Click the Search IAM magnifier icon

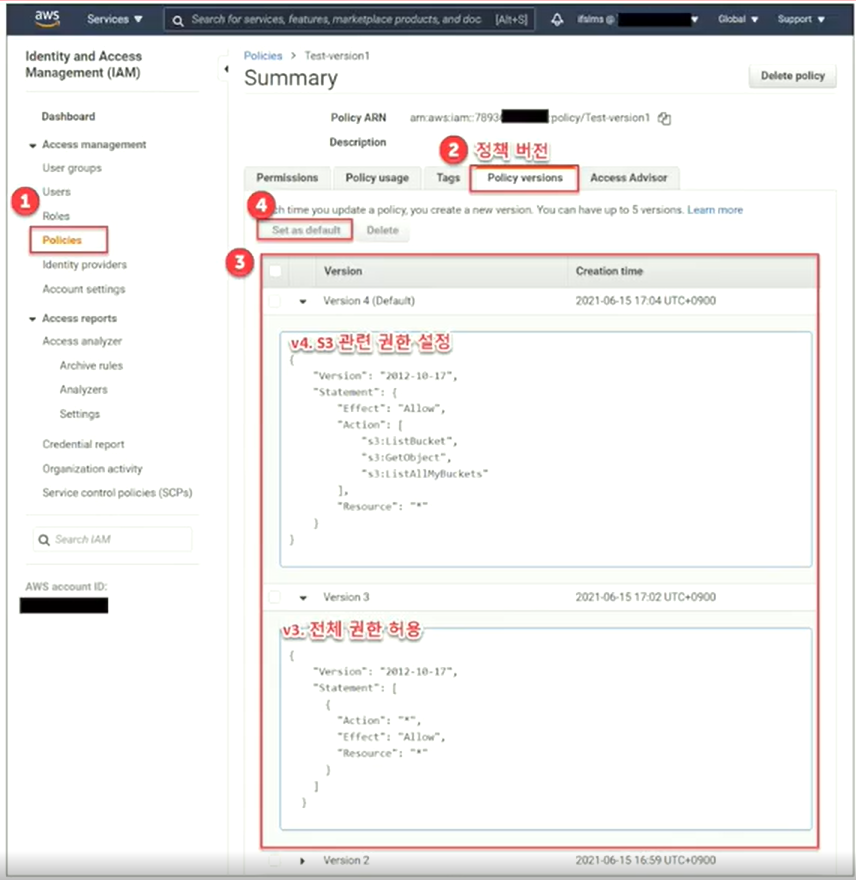point(44,540)
